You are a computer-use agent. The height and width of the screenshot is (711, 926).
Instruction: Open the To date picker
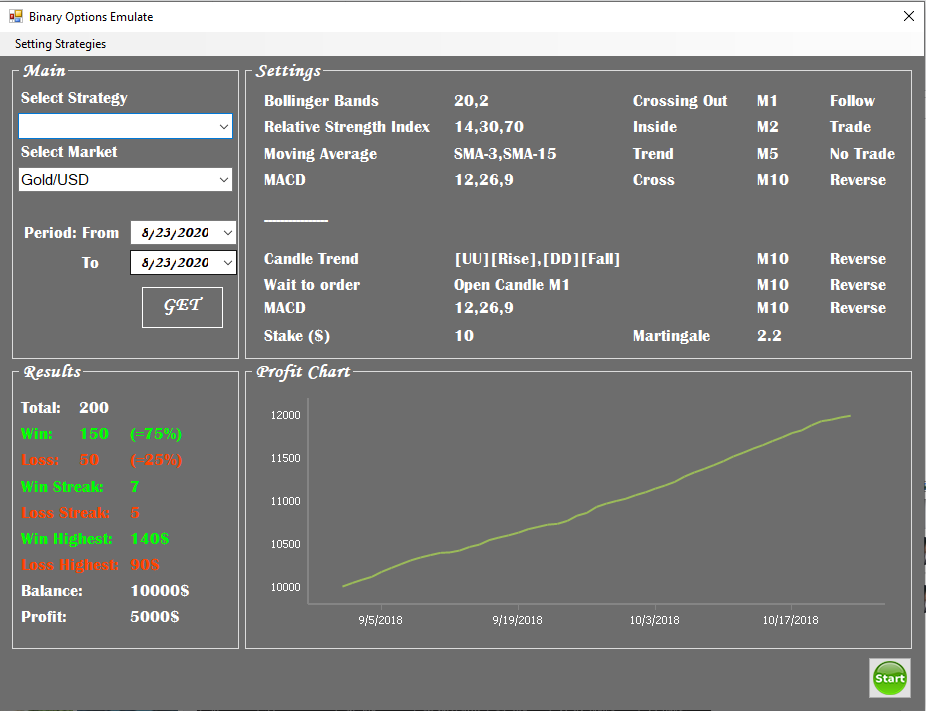tap(227, 263)
